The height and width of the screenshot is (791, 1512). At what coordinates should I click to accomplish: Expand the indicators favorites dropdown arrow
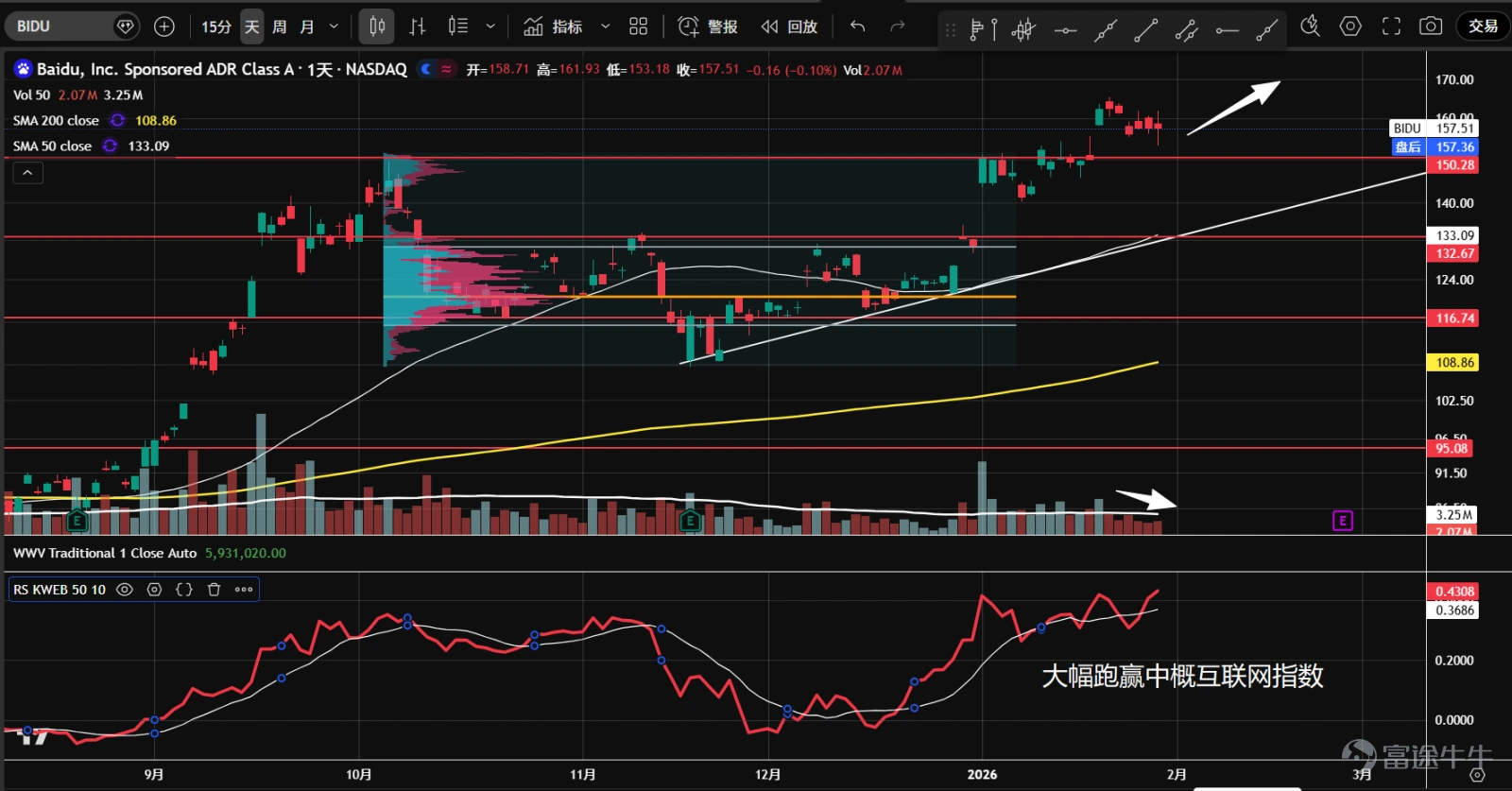[606, 26]
